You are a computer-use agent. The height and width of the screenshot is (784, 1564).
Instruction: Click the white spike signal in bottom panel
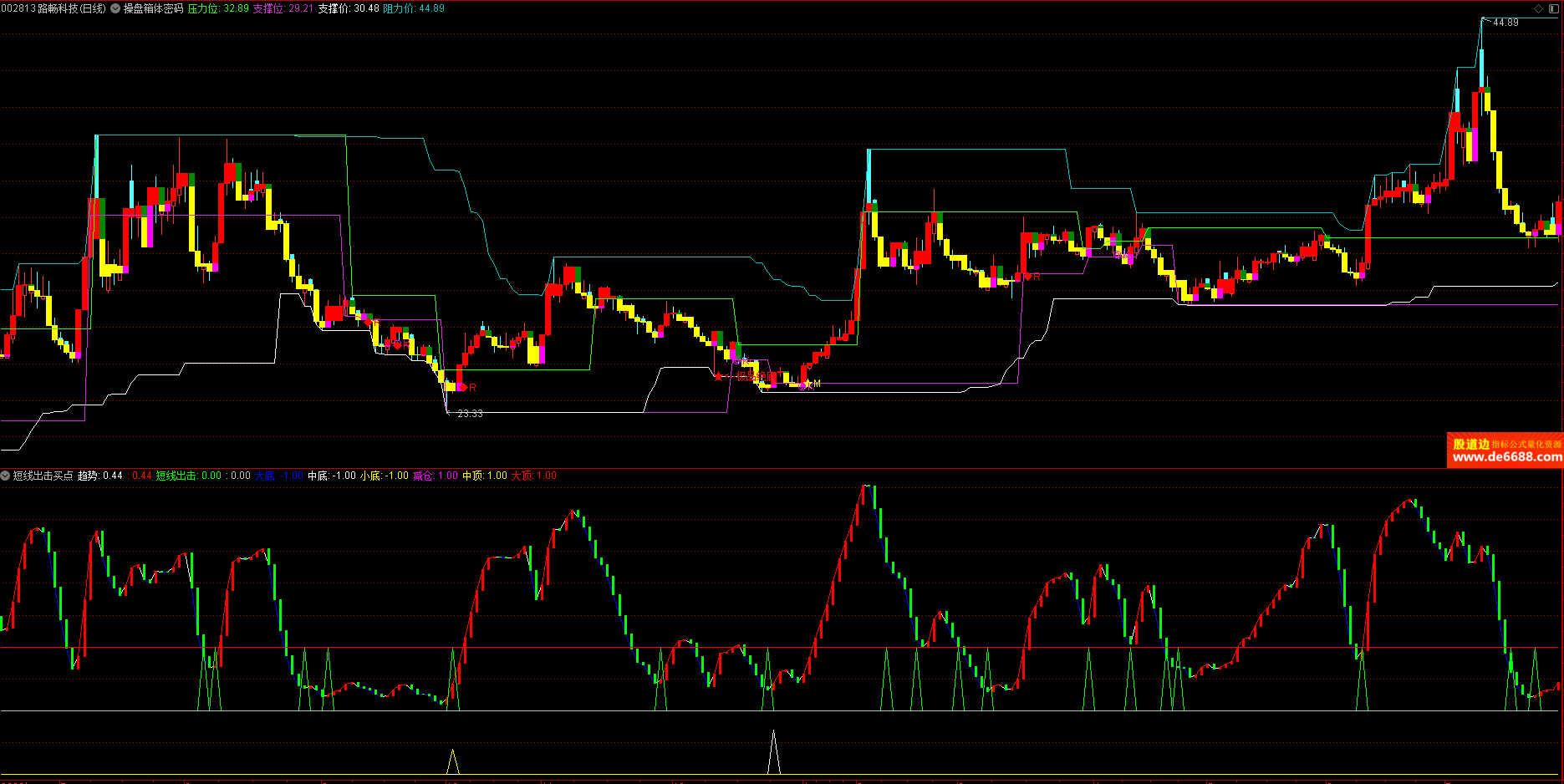point(774,752)
